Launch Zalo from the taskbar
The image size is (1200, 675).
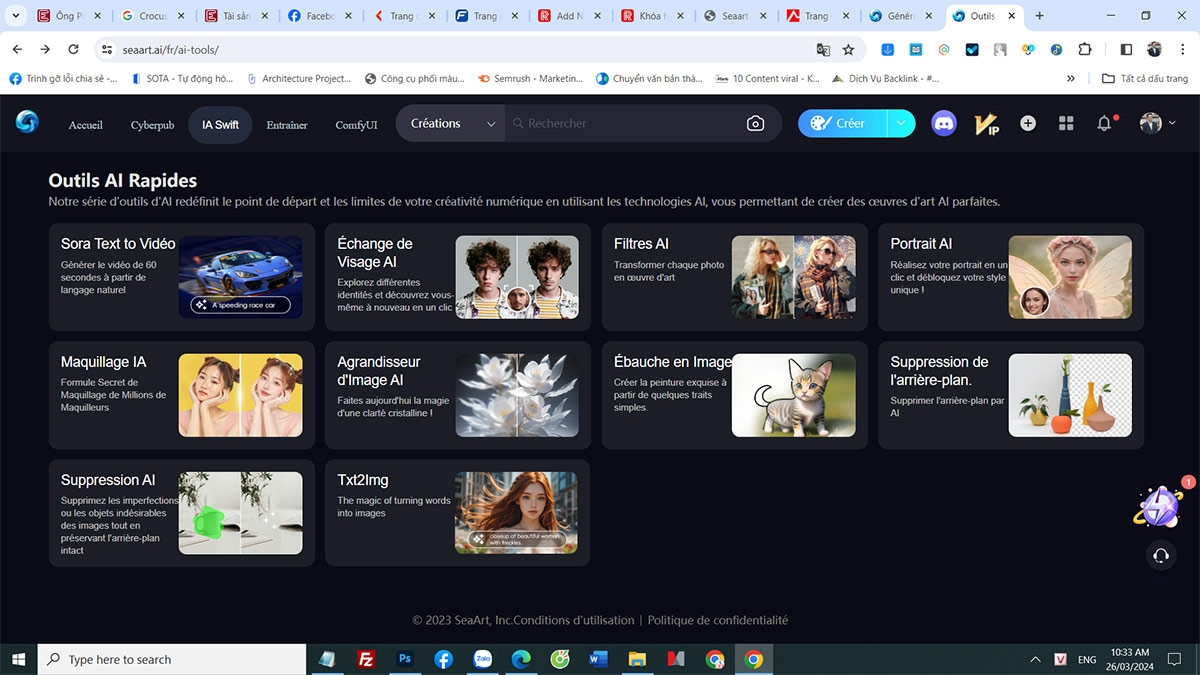pyautogui.click(x=483, y=659)
